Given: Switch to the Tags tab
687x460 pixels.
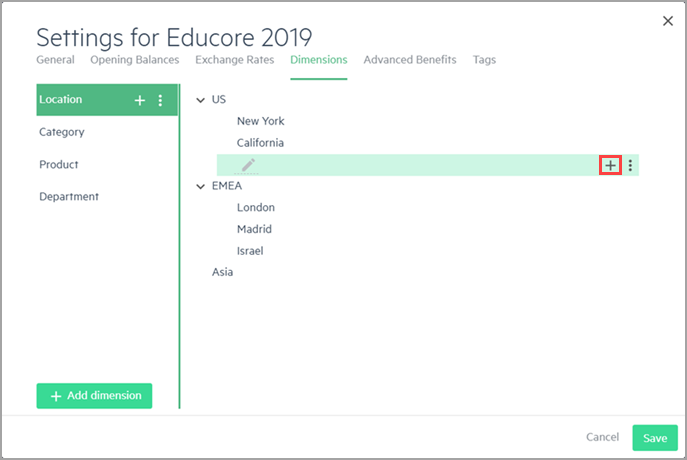Looking at the screenshot, I should (x=484, y=60).
